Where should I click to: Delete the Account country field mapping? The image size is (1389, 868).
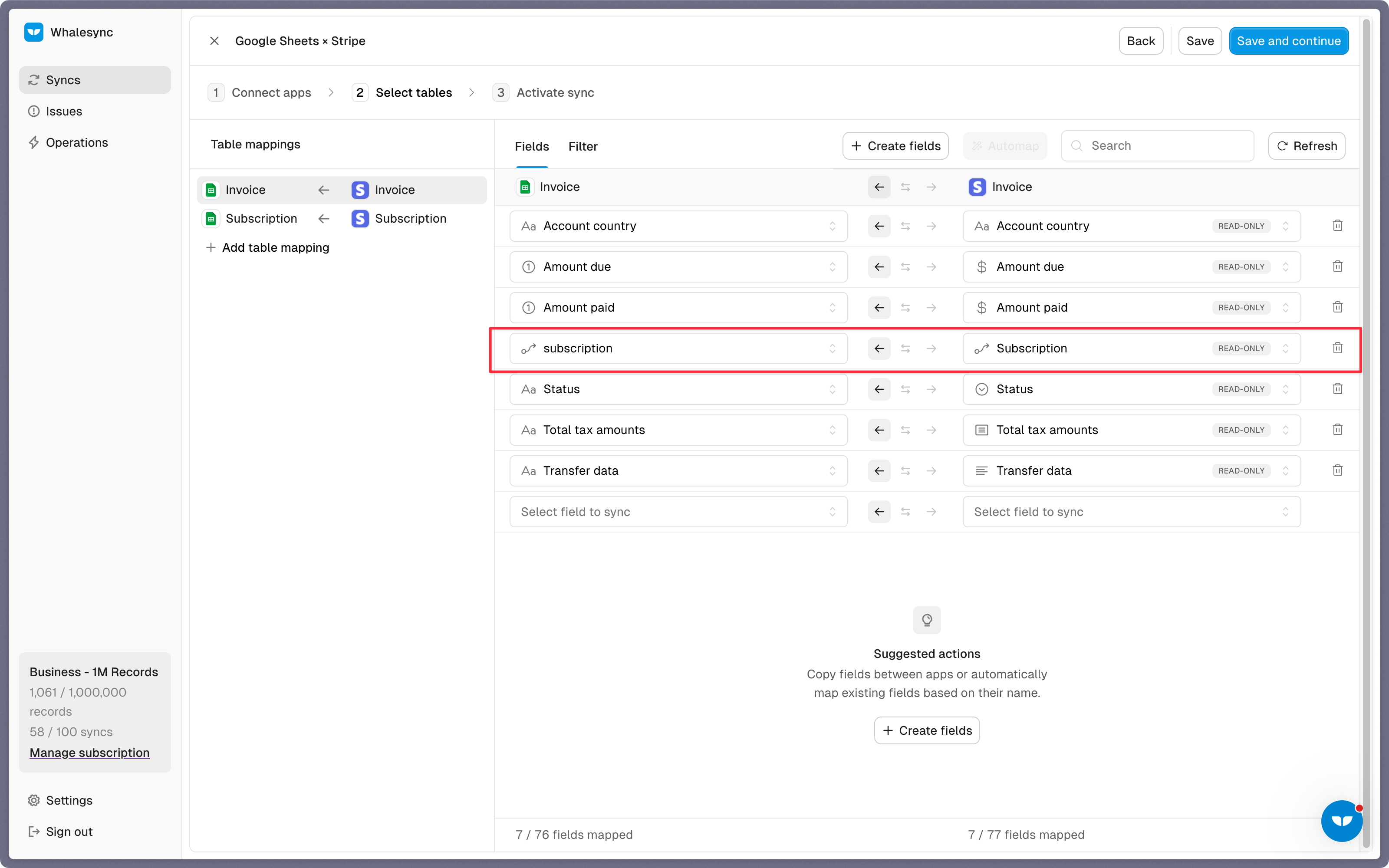click(x=1337, y=226)
